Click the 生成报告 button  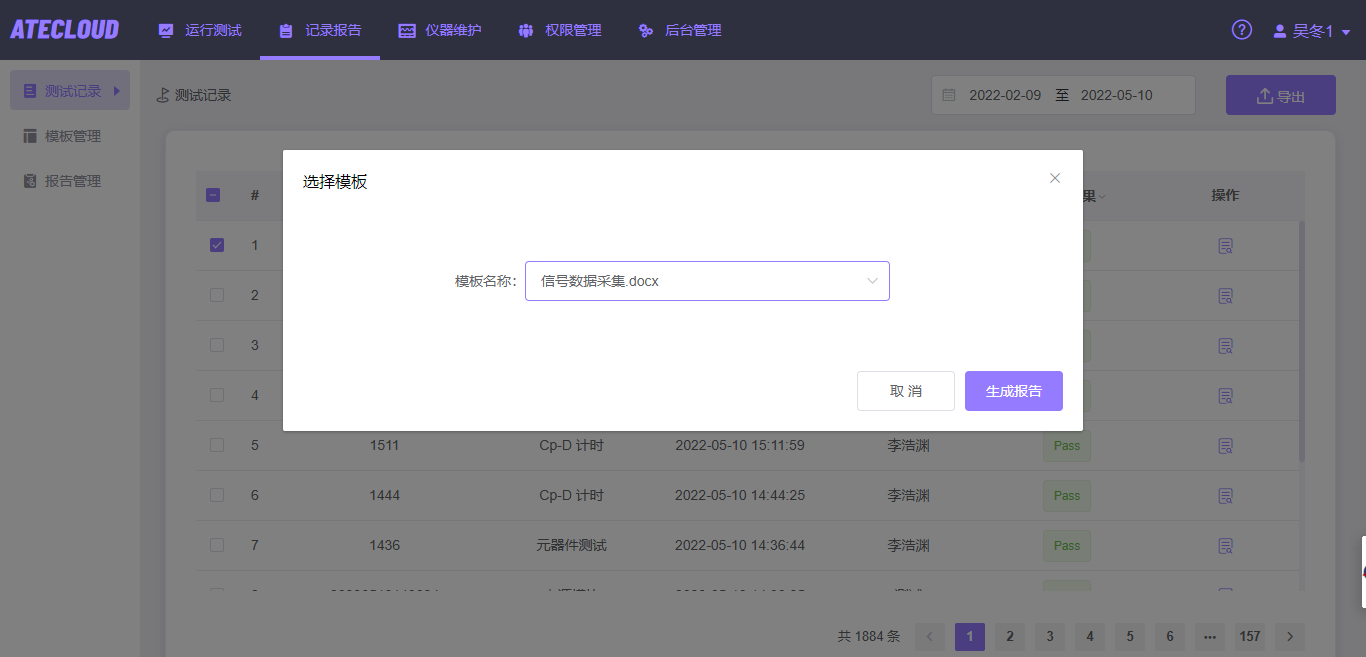(1013, 390)
